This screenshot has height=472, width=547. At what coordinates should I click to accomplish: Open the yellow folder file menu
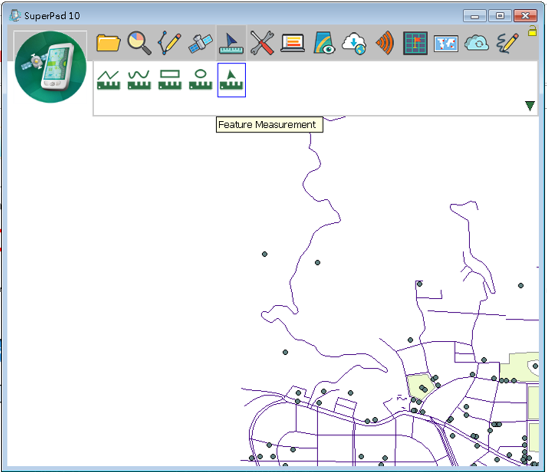108,43
